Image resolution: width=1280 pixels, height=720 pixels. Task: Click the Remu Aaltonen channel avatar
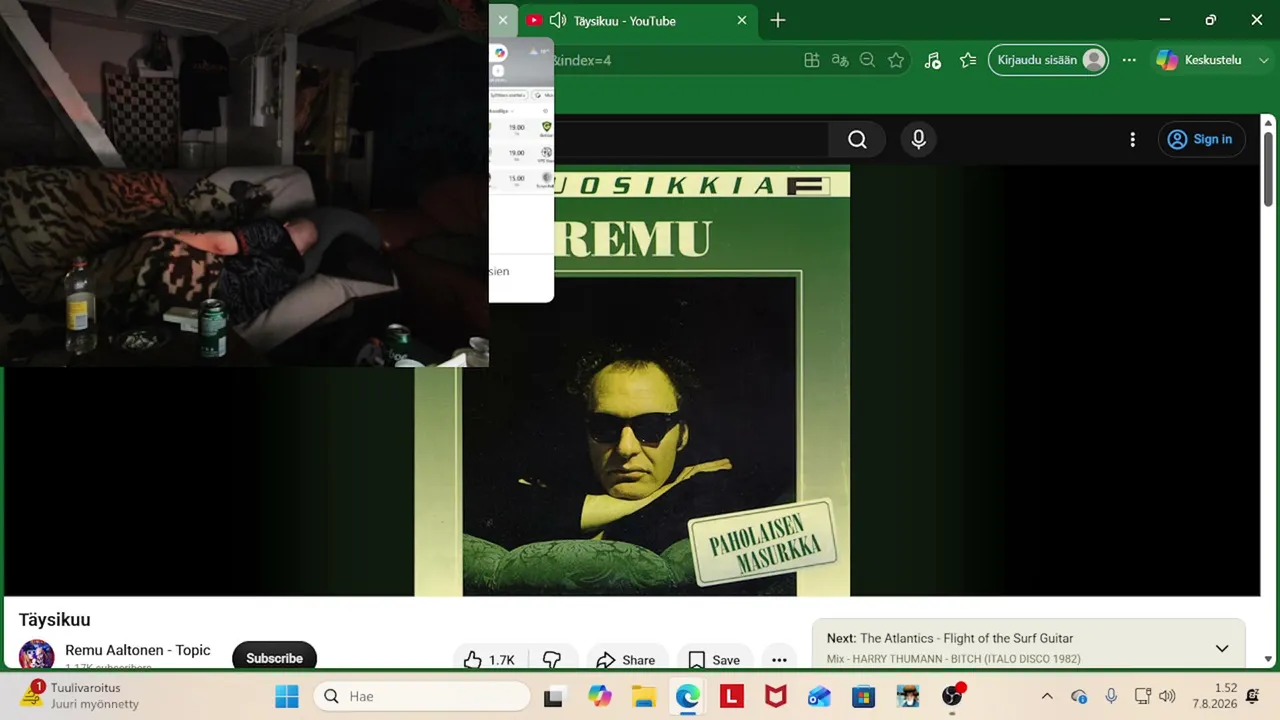click(37, 655)
